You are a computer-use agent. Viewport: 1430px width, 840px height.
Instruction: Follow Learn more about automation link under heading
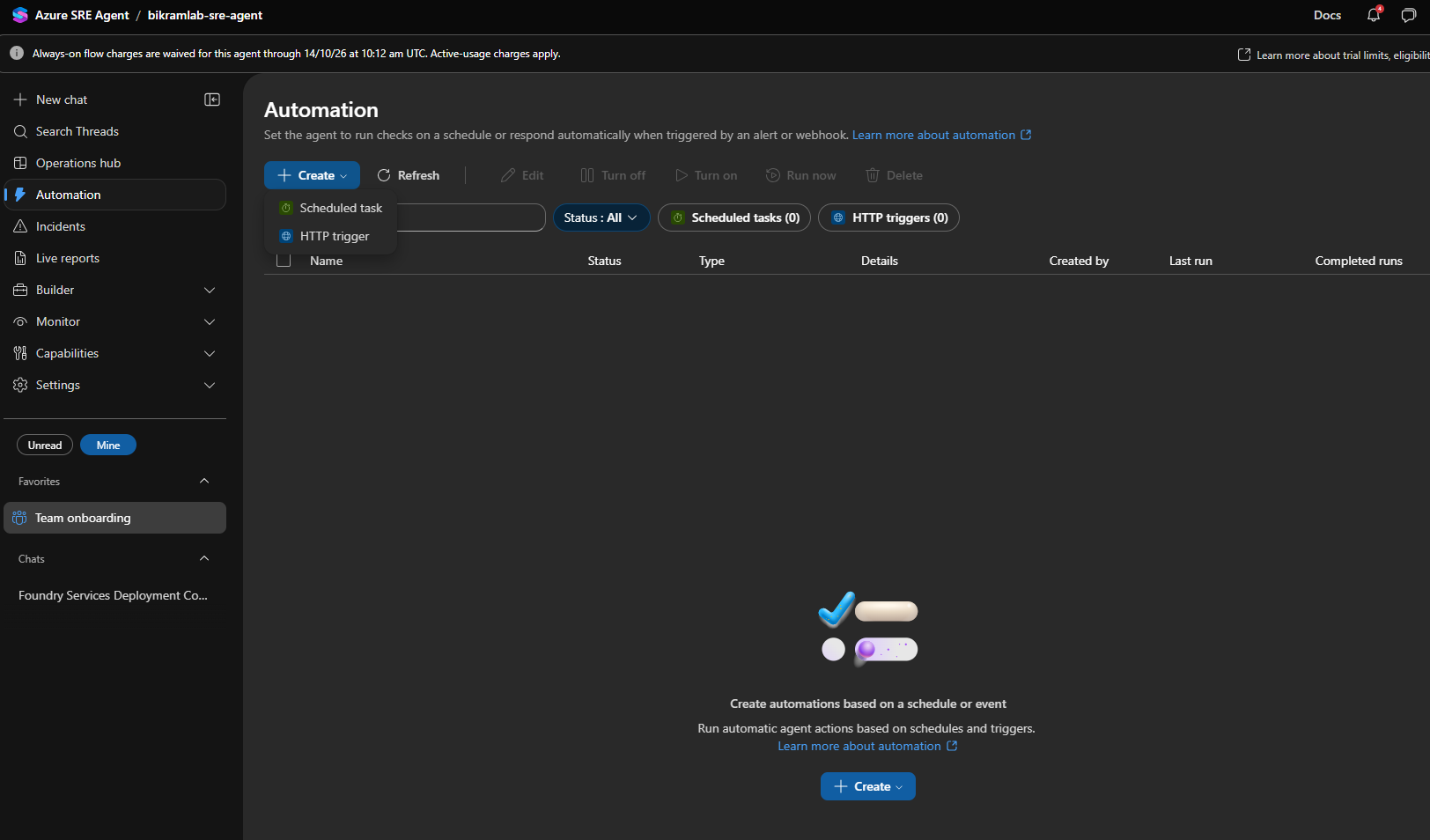tap(941, 135)
